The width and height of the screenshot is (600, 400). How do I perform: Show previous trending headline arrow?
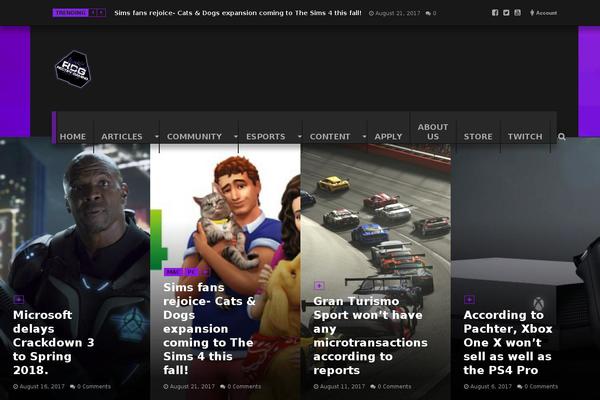(x=93, y=13)
